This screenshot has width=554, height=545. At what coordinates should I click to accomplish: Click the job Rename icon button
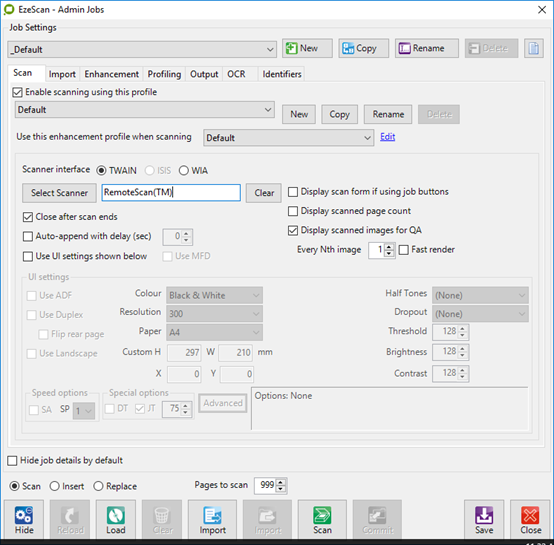tap(427, 48)
